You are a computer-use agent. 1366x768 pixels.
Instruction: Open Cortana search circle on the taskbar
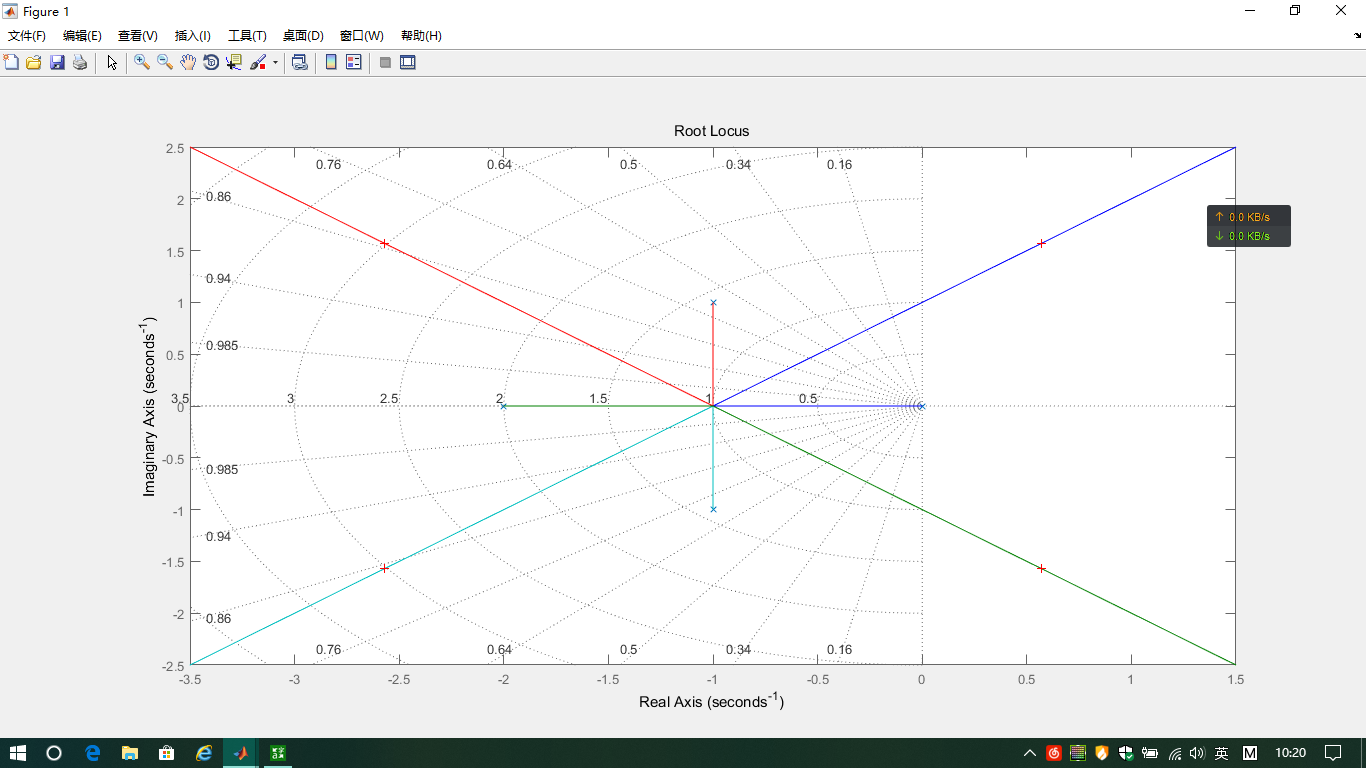54,753
